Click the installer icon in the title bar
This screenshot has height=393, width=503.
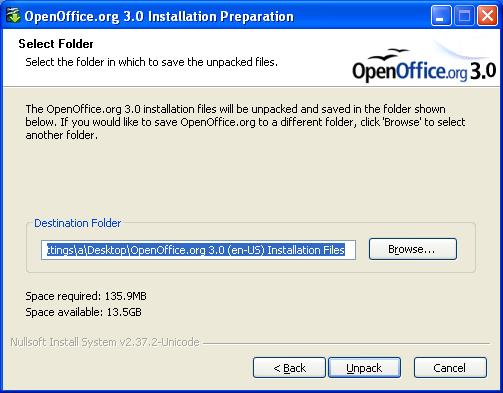point(13,16)
